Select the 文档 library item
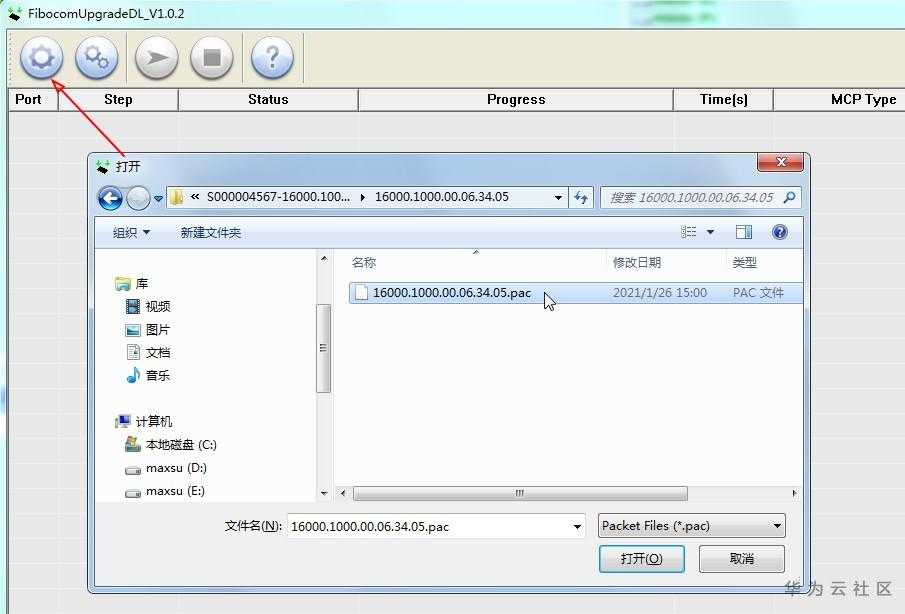The image size is (905, 614). pos(148,353)
